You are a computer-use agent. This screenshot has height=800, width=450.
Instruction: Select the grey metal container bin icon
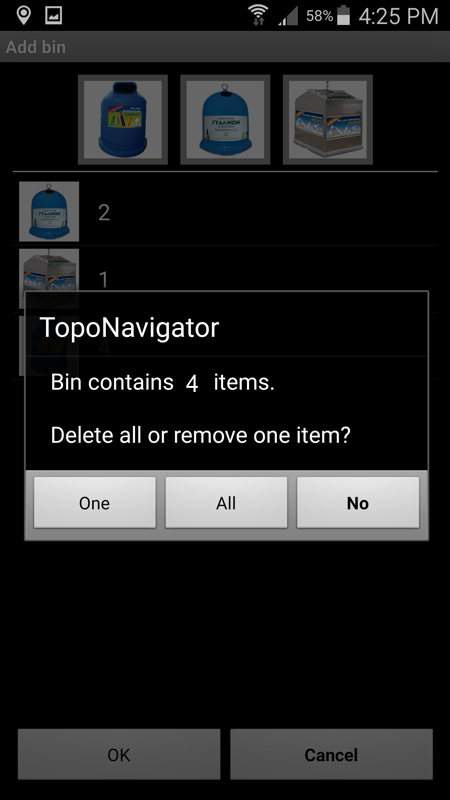pyautogui.click(x=328, y=119)
